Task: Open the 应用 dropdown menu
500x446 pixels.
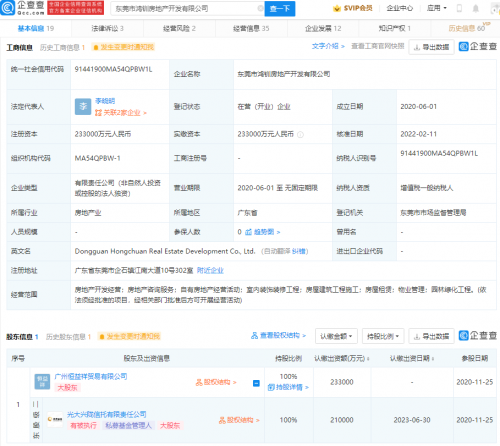Action: [x=437, y=8]
